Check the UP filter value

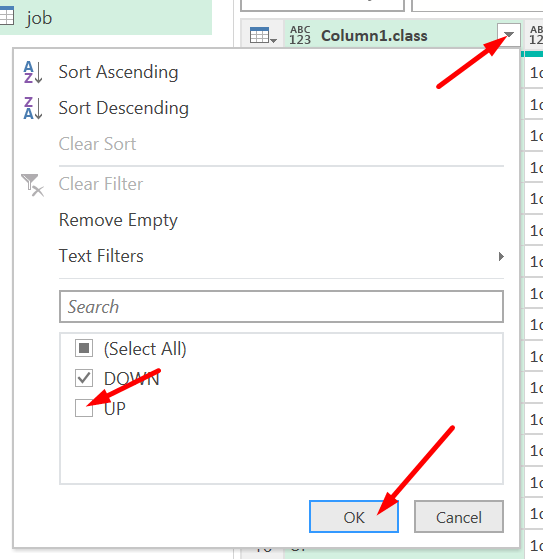[84, 408]
